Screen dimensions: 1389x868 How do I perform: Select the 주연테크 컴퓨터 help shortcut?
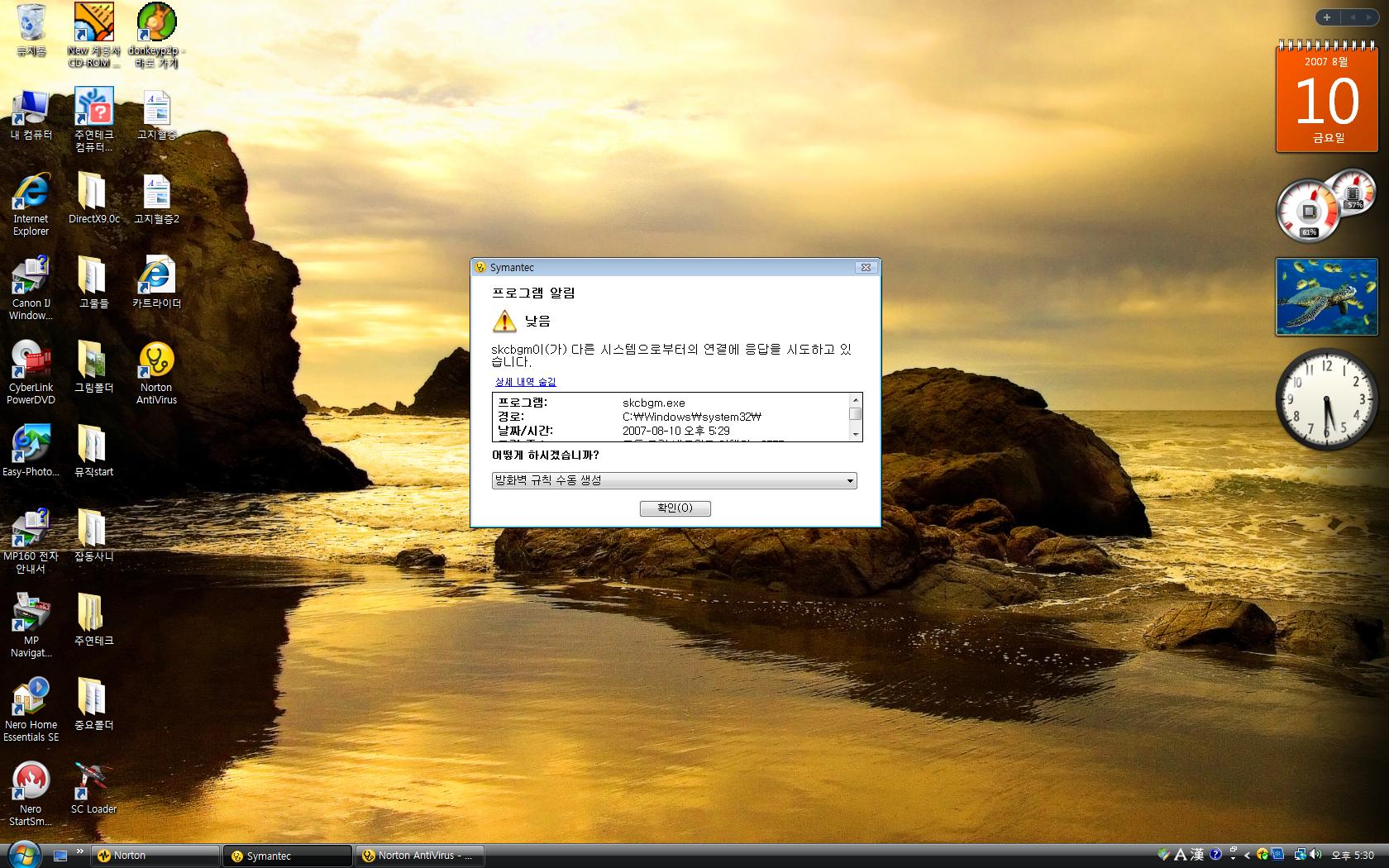tap(93, 120)
